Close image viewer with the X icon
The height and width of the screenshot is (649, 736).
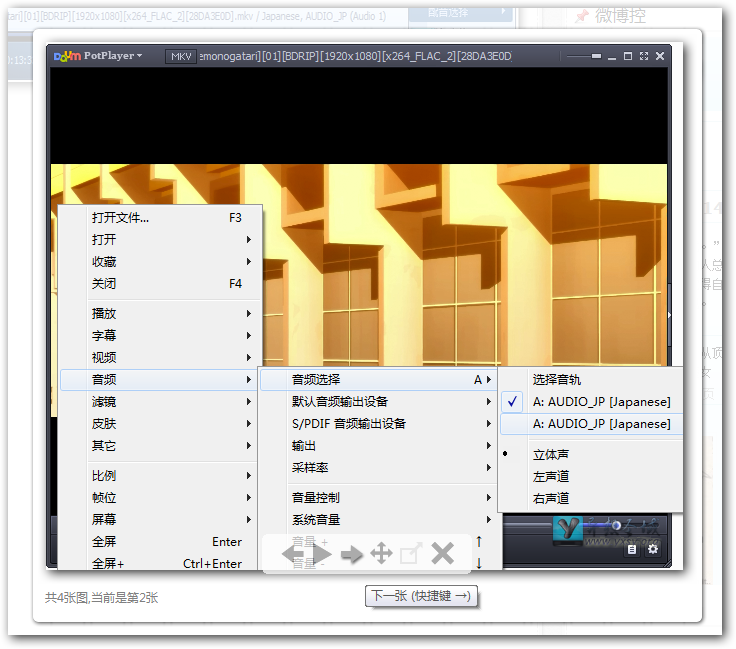(443, 554)
